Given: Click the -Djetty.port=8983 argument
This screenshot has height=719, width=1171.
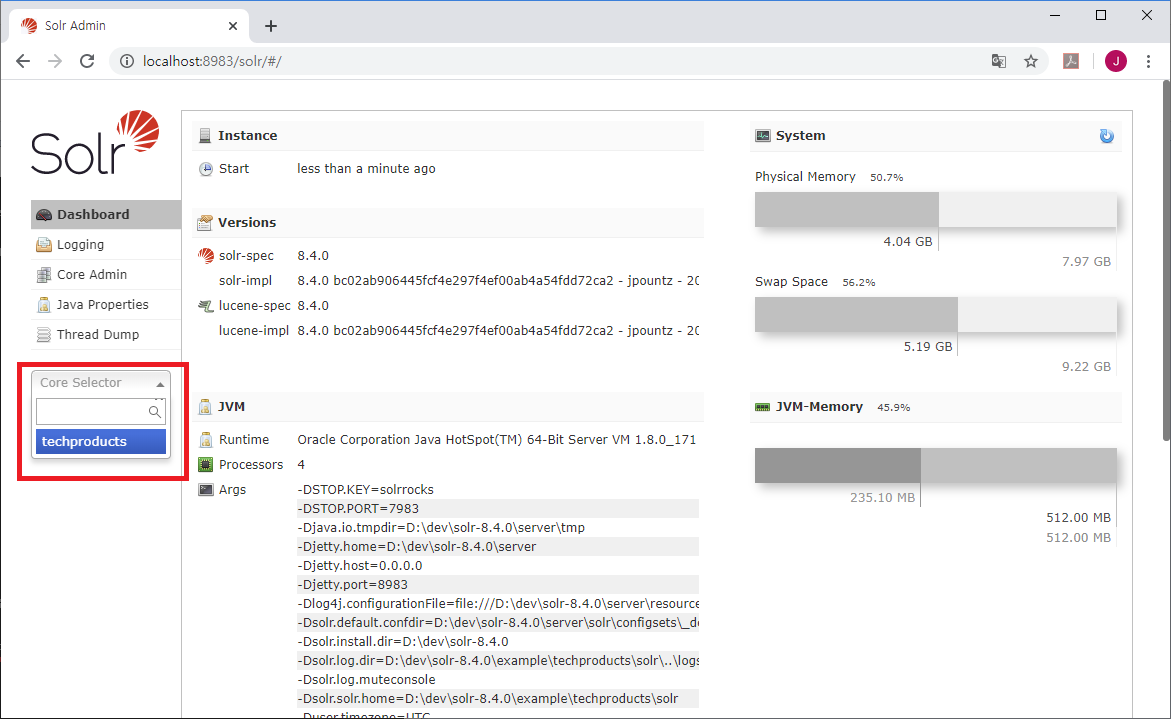Looking at the screenshot, I should (x=352, y=585).
